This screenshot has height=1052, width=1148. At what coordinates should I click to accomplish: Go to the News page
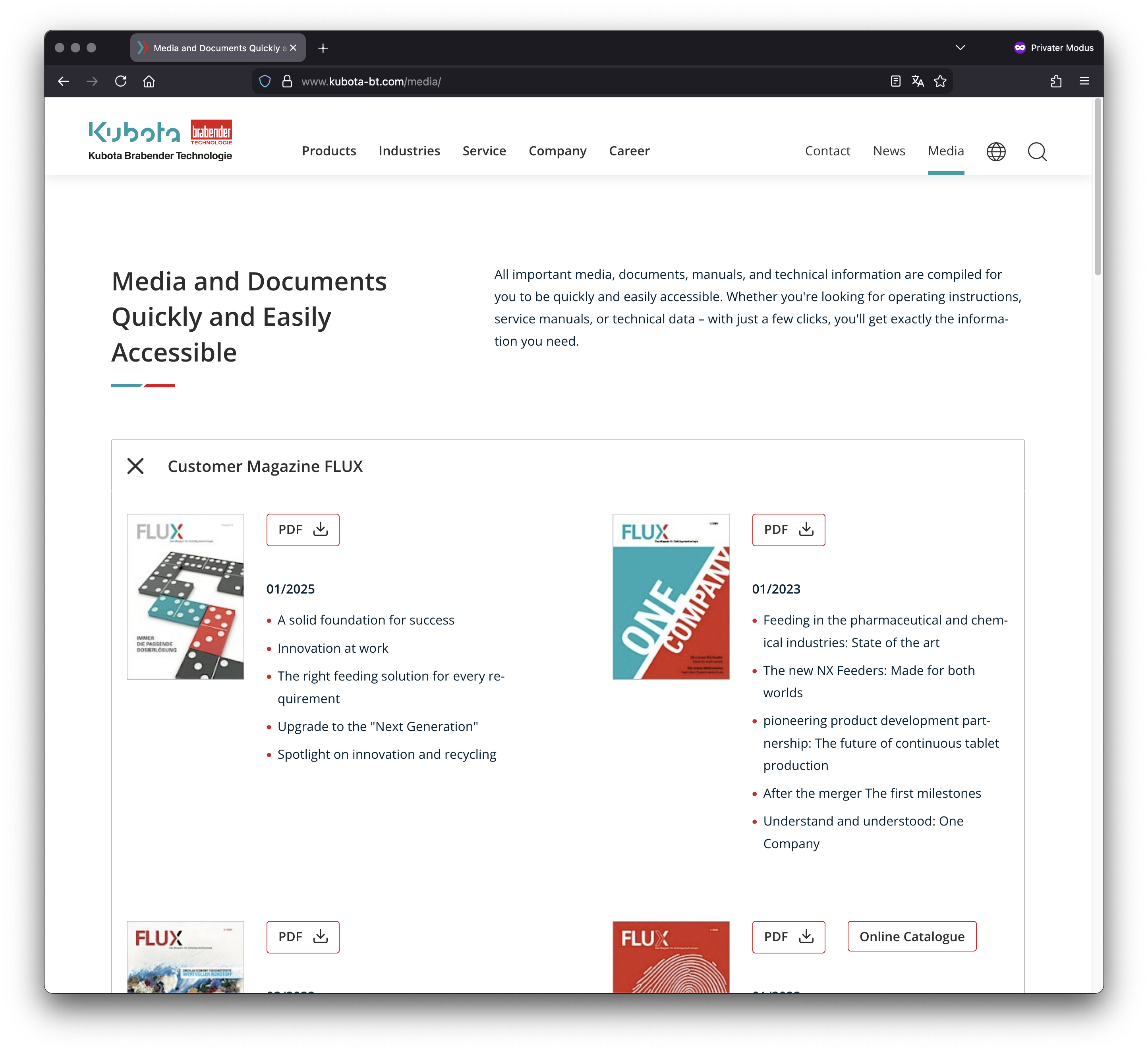[x=888, y=151]
